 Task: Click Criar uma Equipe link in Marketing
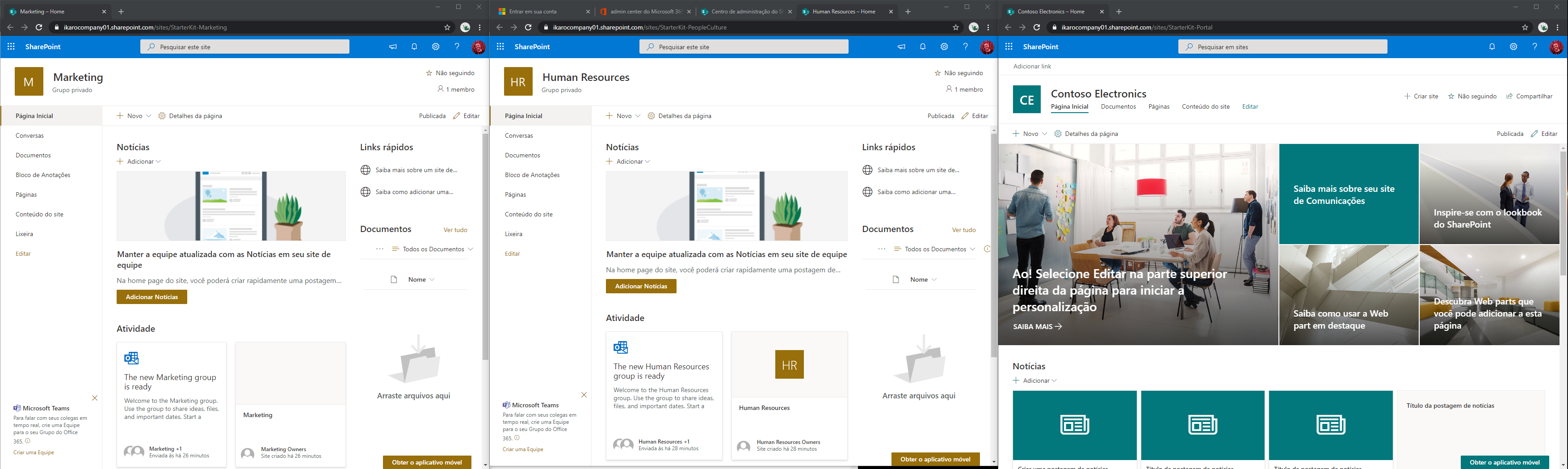(34, 452)
